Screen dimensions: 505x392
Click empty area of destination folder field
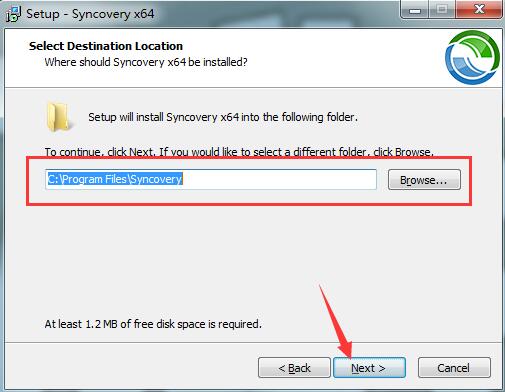279,179
